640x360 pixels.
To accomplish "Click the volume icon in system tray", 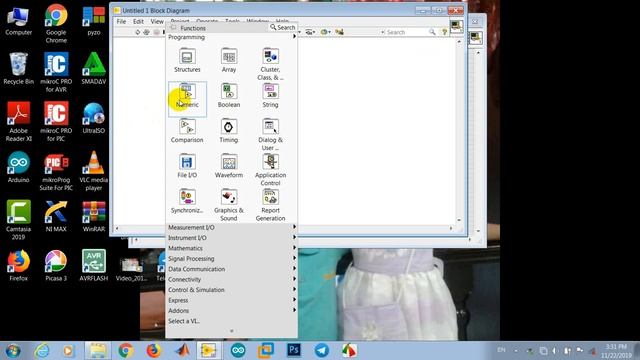I will [554, 351].
